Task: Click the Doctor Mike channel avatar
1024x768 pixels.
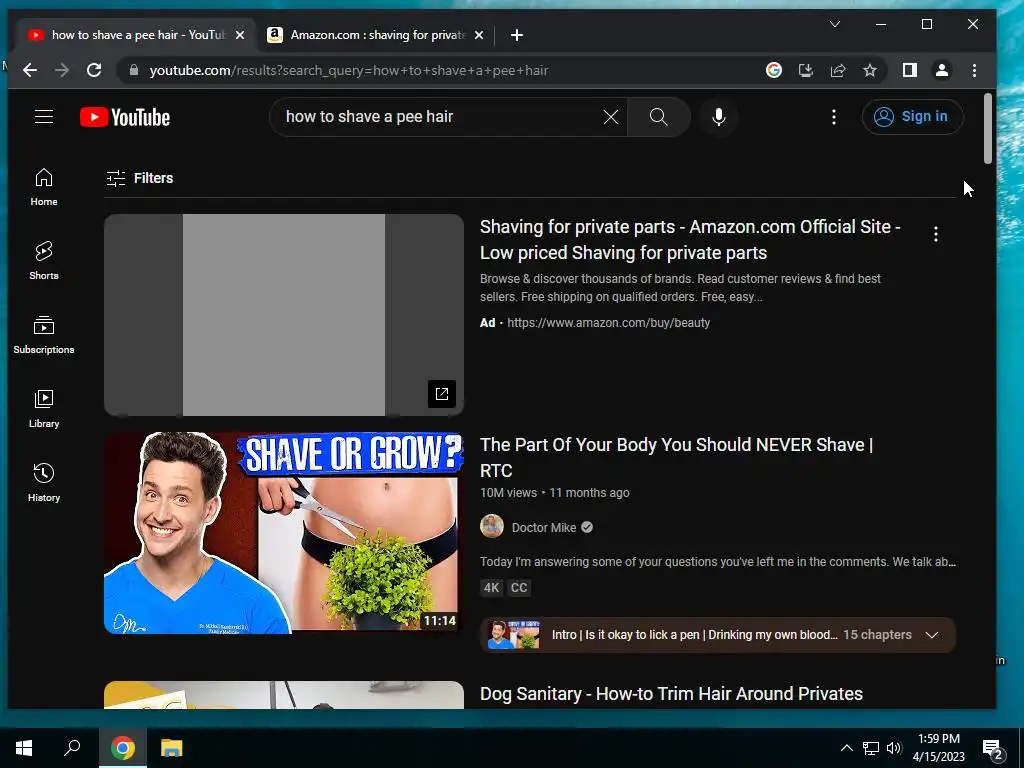Action: [492, 526]
